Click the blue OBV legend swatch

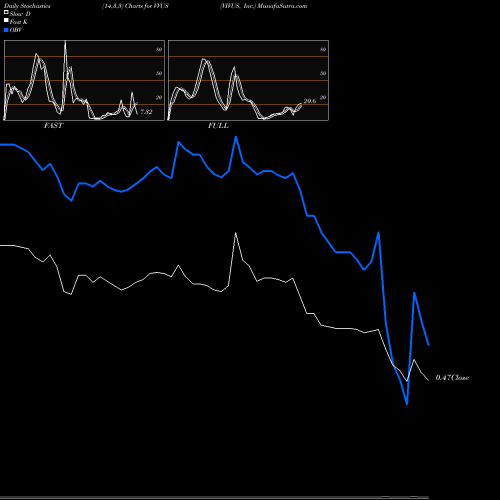click(6, 30)
